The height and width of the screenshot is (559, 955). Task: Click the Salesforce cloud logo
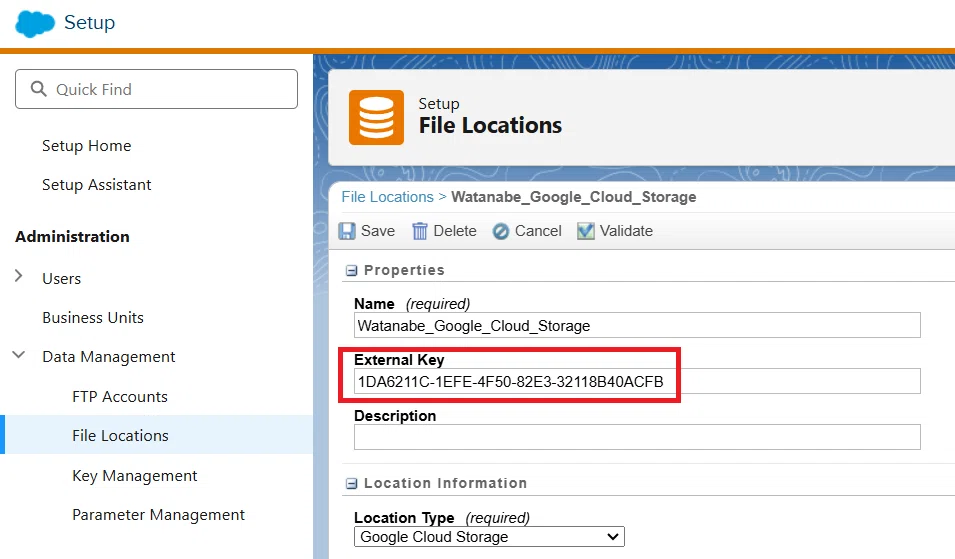(35, 23)
